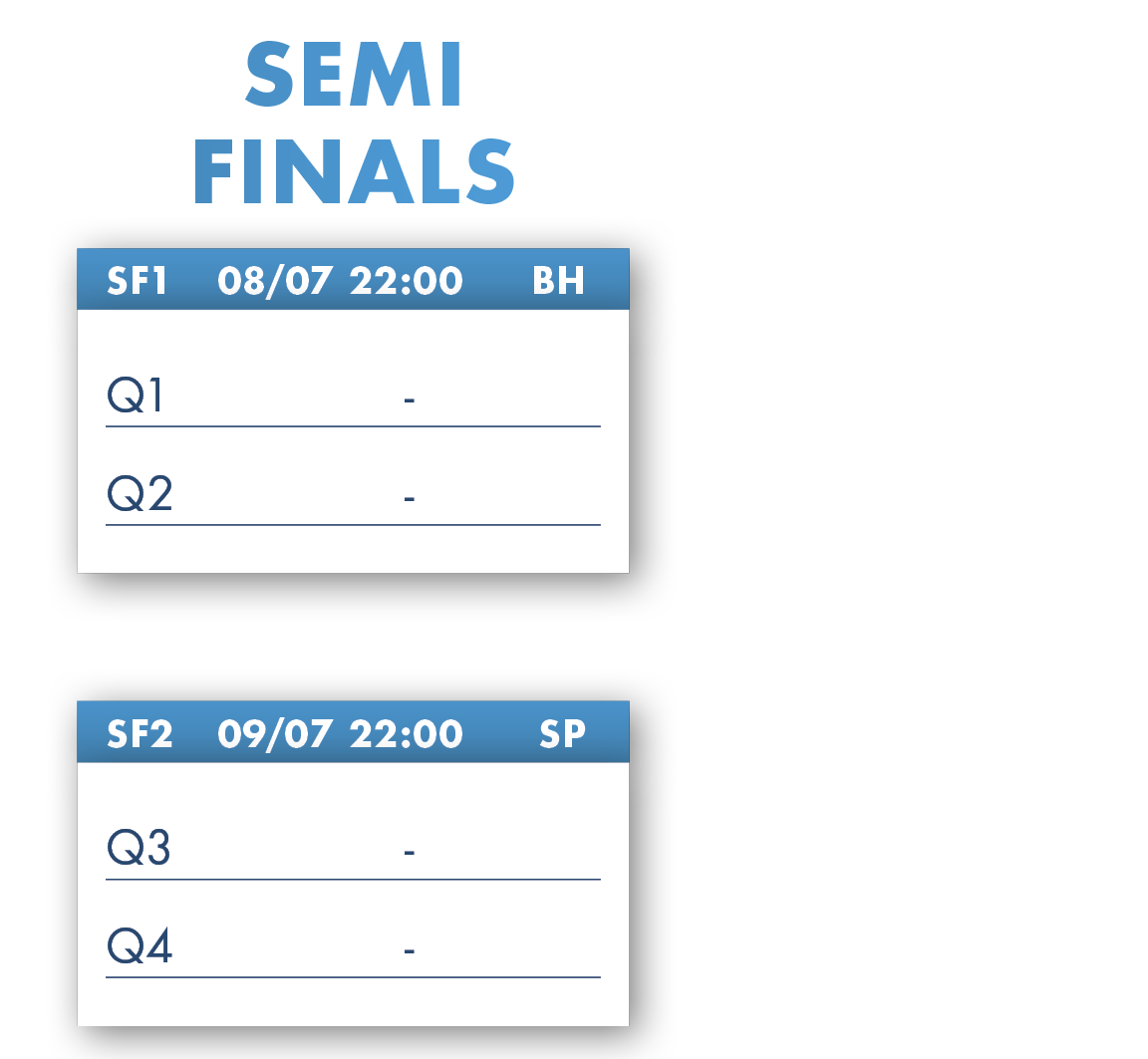Click the Q3 score dash
This screenshot has width=1148, height=1059.
[x=410, y=853]
